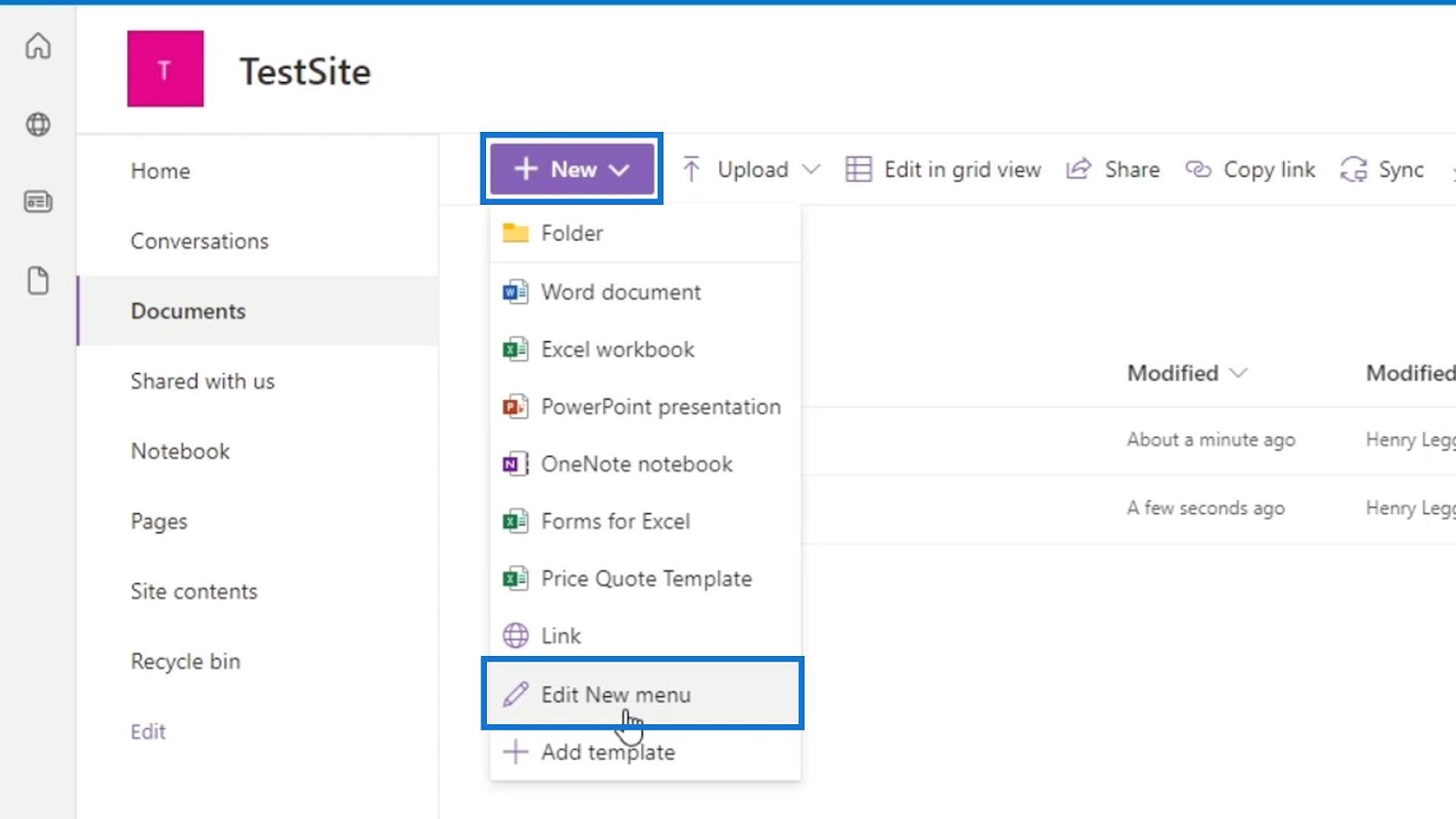The image size is (1456, 819).
Task: Collapse the purple New dropdown button
Action: tap(572, 169)
